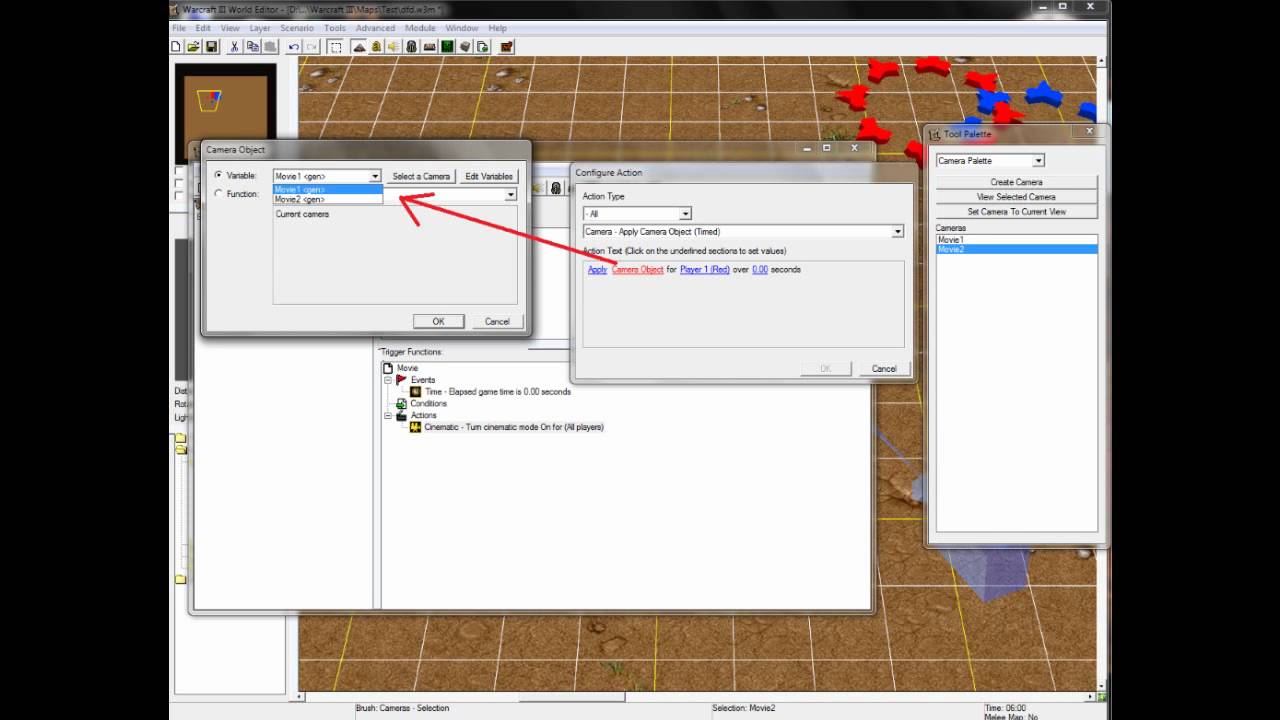Select Turn cinematic mode On action row
Viewport: 1280px width, 720px height.
coord(513,427)
